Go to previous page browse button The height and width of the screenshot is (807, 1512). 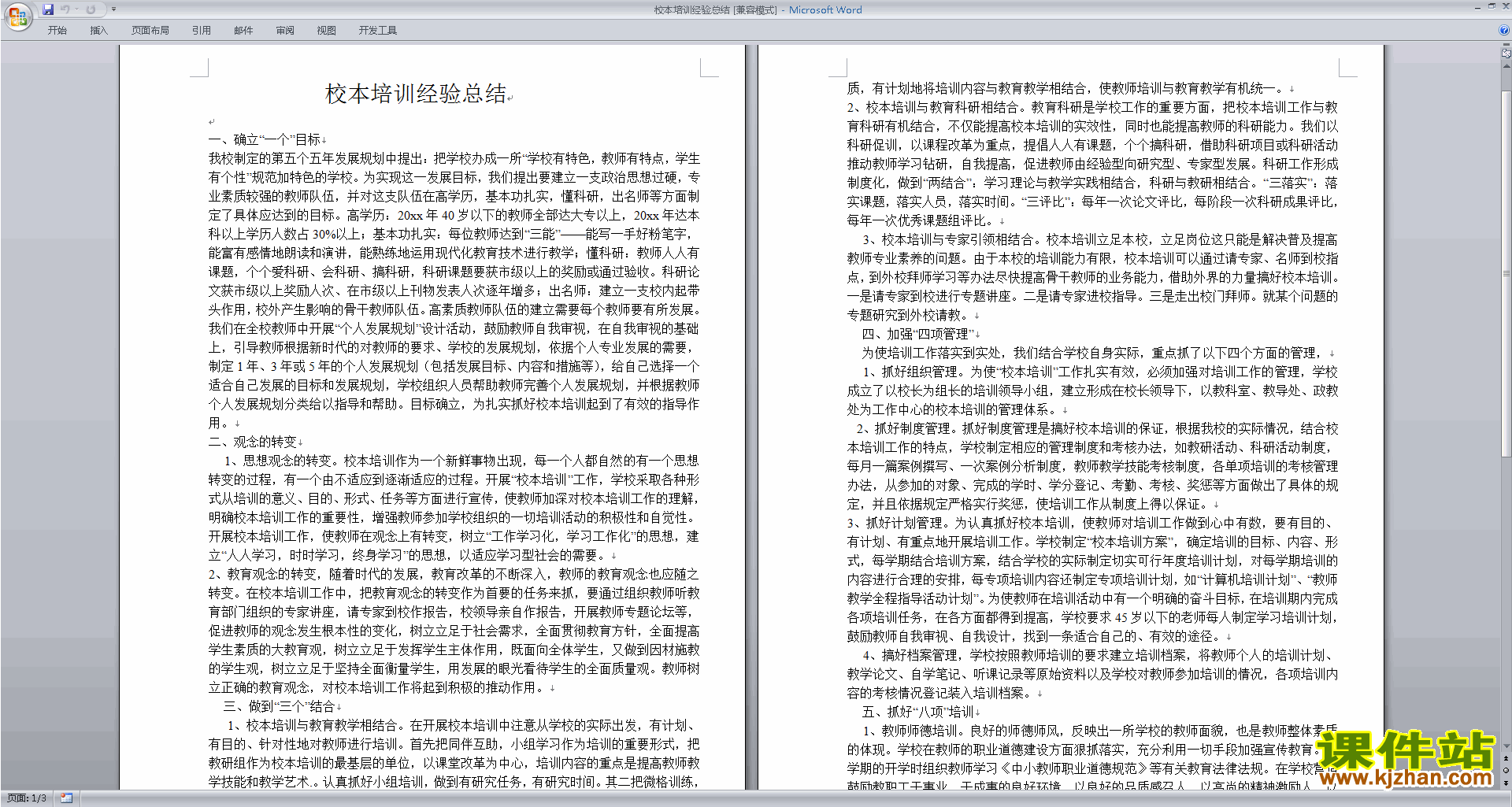[1506, 758]
